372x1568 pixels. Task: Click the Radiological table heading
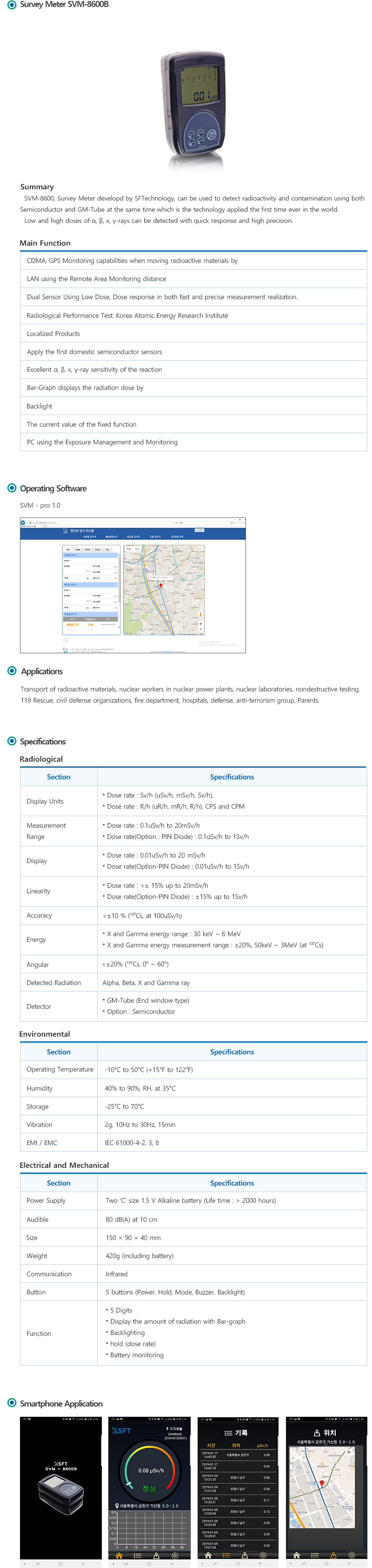(x=41, y=759)
